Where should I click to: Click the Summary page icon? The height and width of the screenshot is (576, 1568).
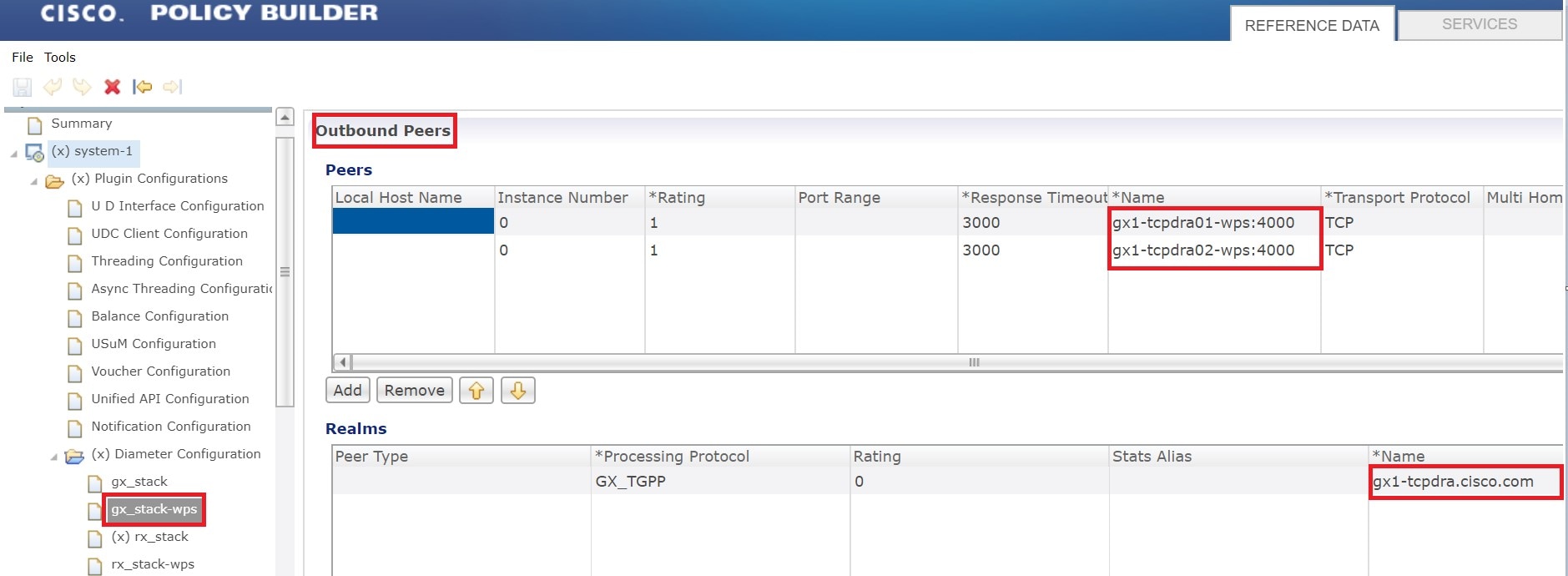tap(35, 125)
